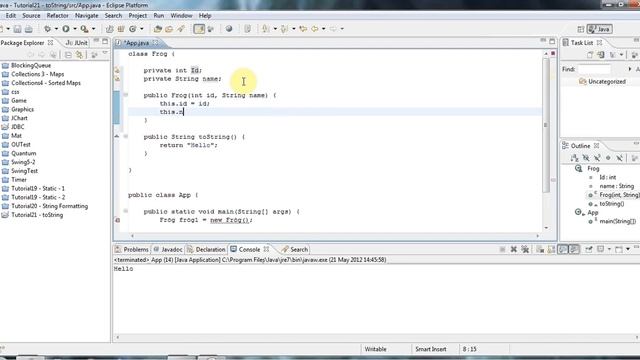The width and height of the screenshot is (640, 360).
Task: Toggle Hide Local Types in the Outline toolbar
Action: coord(619,158)
